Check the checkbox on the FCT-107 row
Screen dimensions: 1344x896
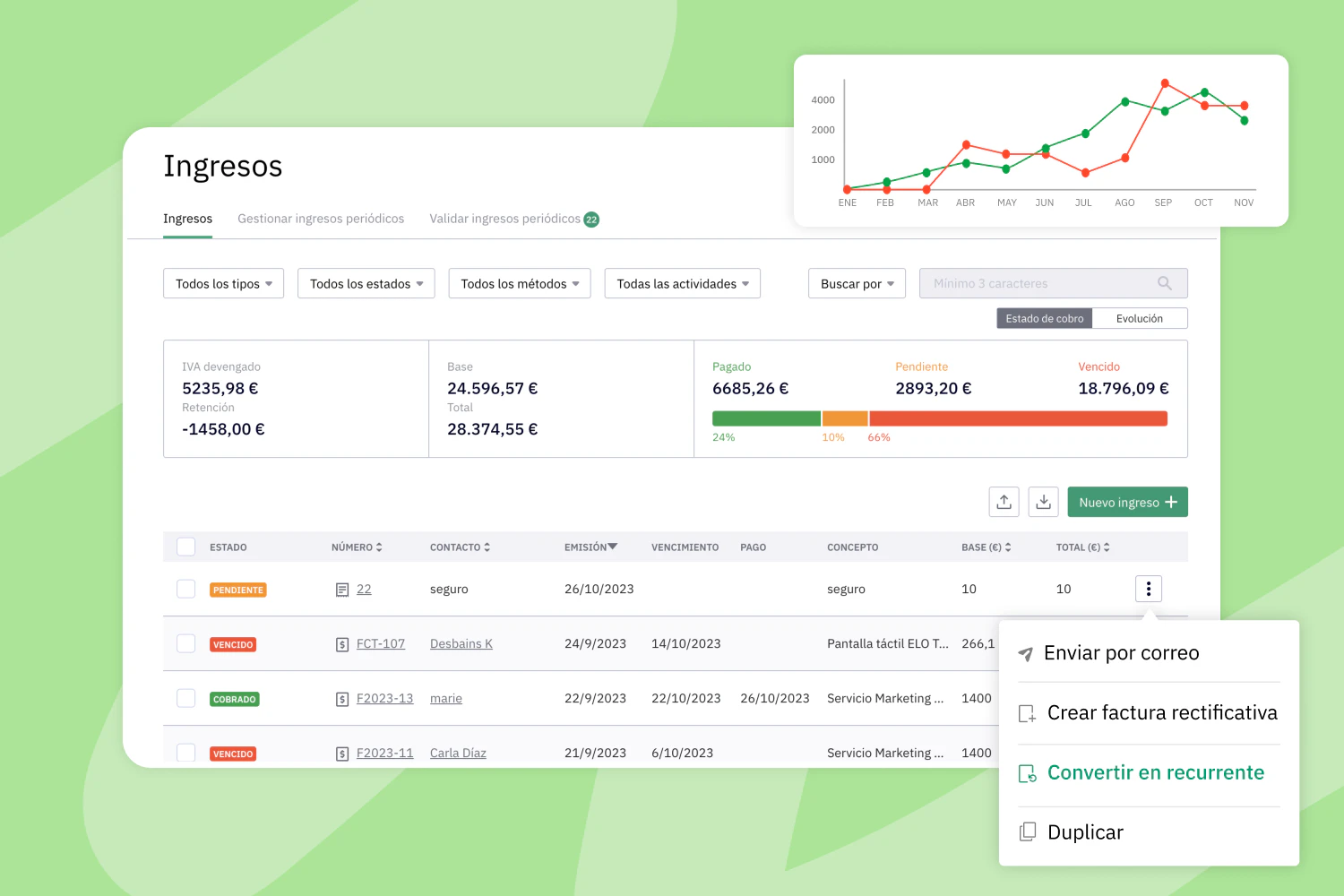click(185, 642)
